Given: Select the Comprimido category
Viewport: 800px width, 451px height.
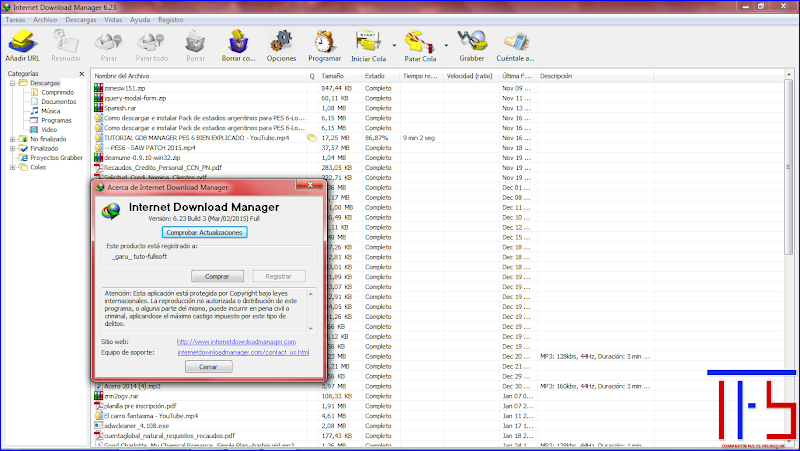Looking at the screenshot, I should tap(57, 92).
